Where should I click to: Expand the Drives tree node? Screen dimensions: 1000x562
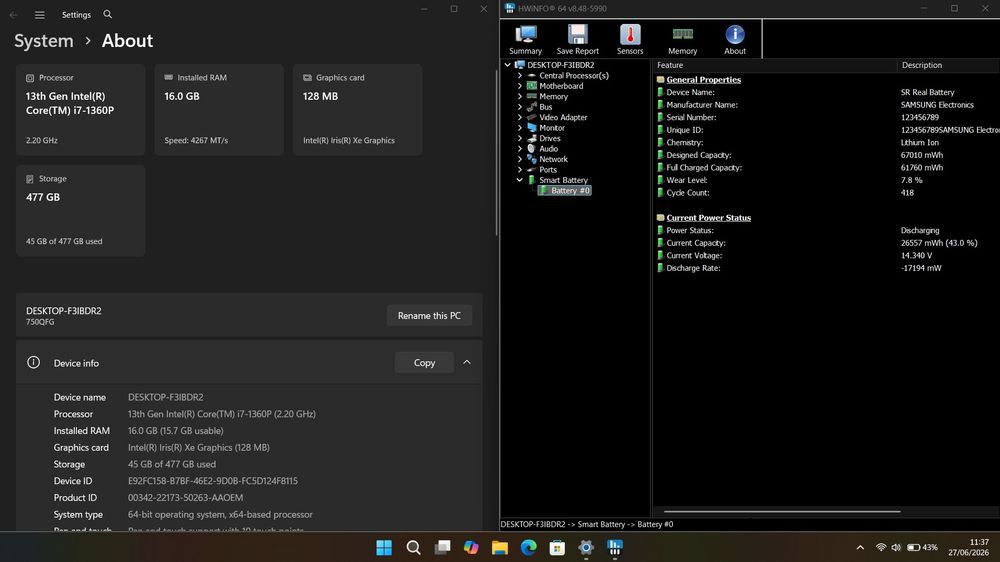pyautogui.click(x=520, y=138)
